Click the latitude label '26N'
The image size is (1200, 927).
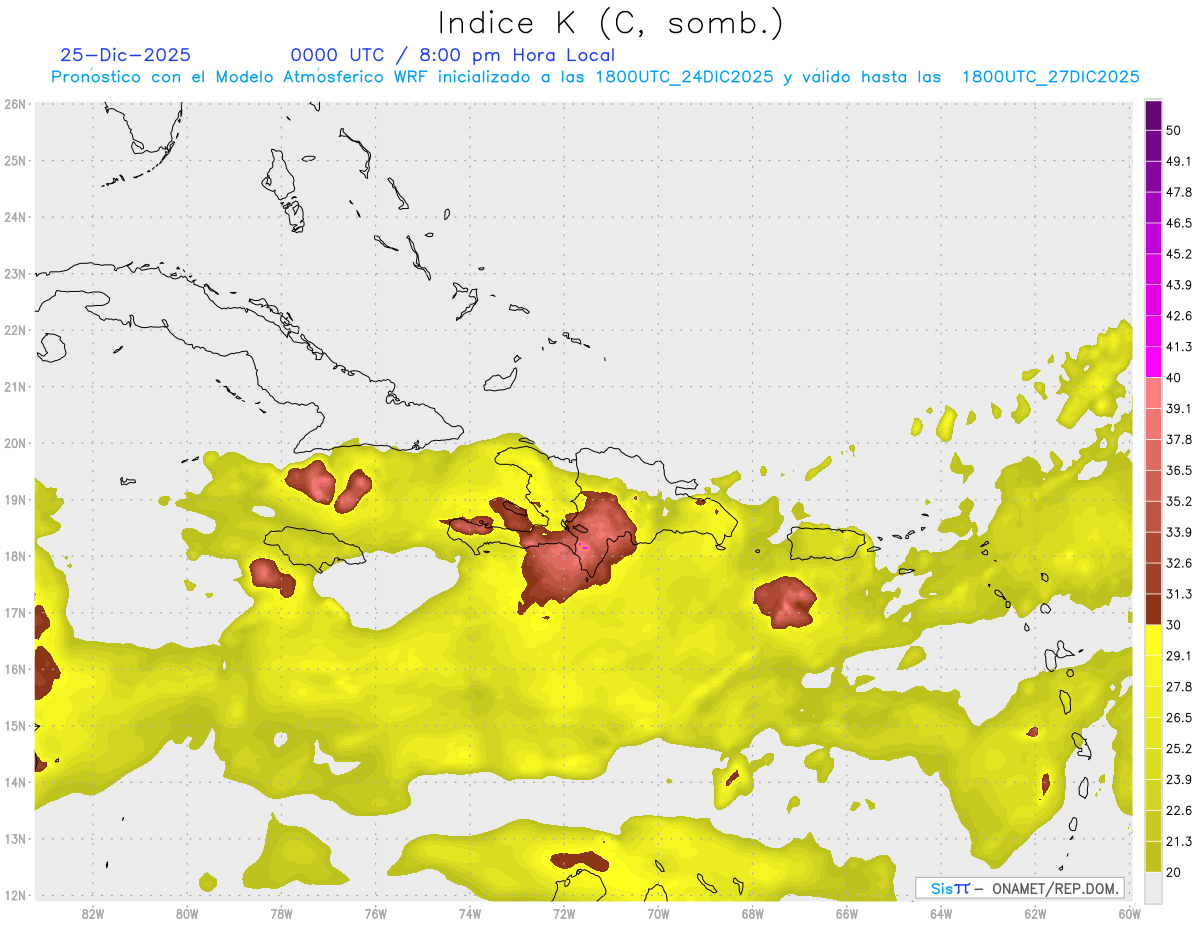[x=14, y=104]
